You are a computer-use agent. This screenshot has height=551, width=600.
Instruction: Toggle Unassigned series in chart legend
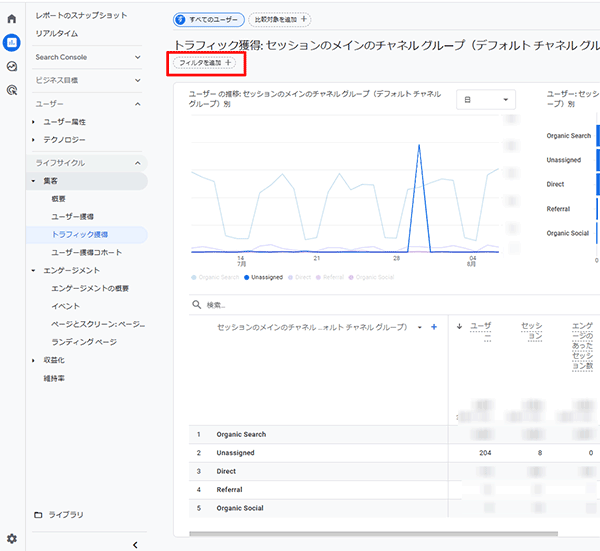265,277
